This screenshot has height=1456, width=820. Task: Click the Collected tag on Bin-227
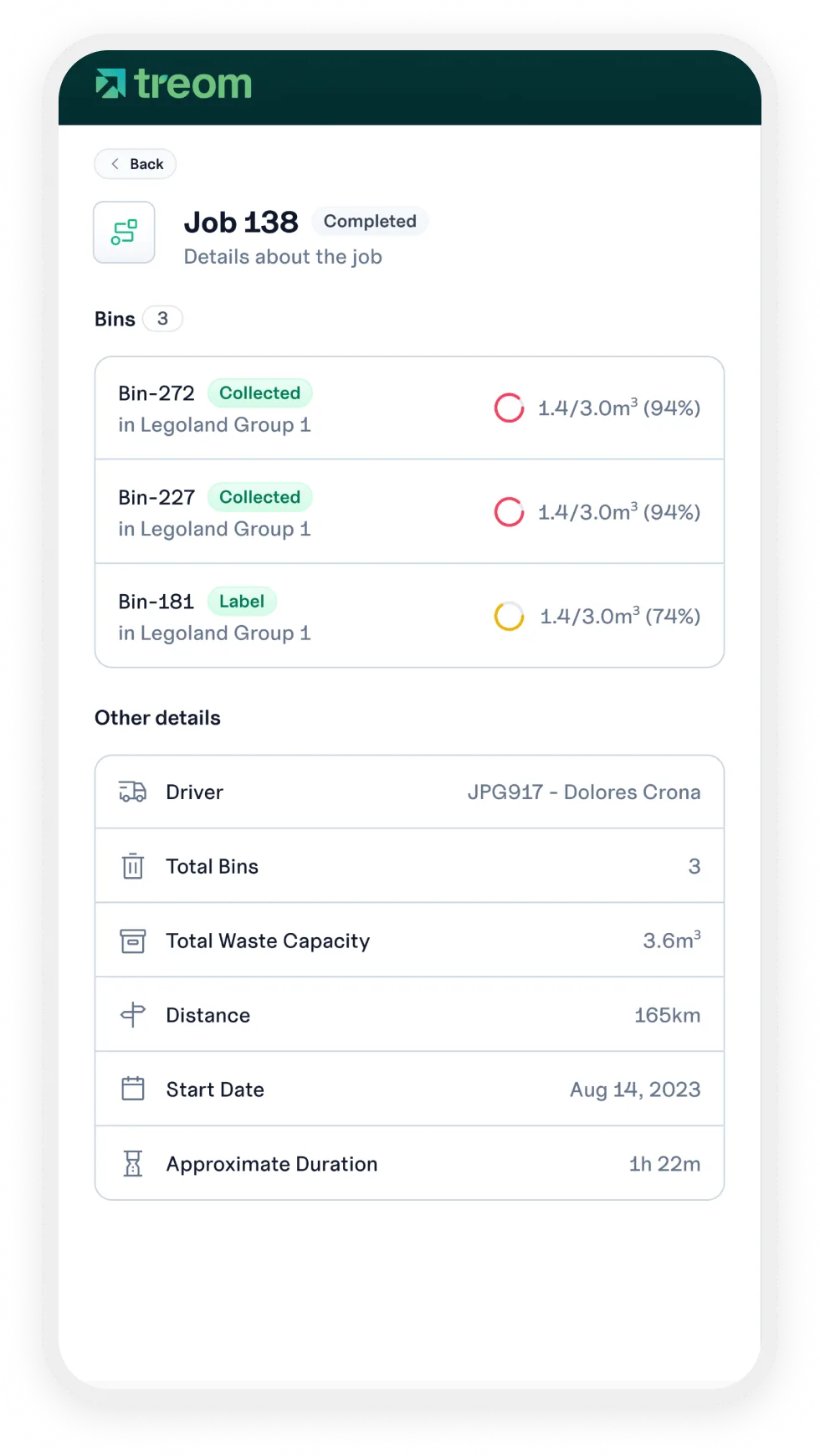(259, 497)
